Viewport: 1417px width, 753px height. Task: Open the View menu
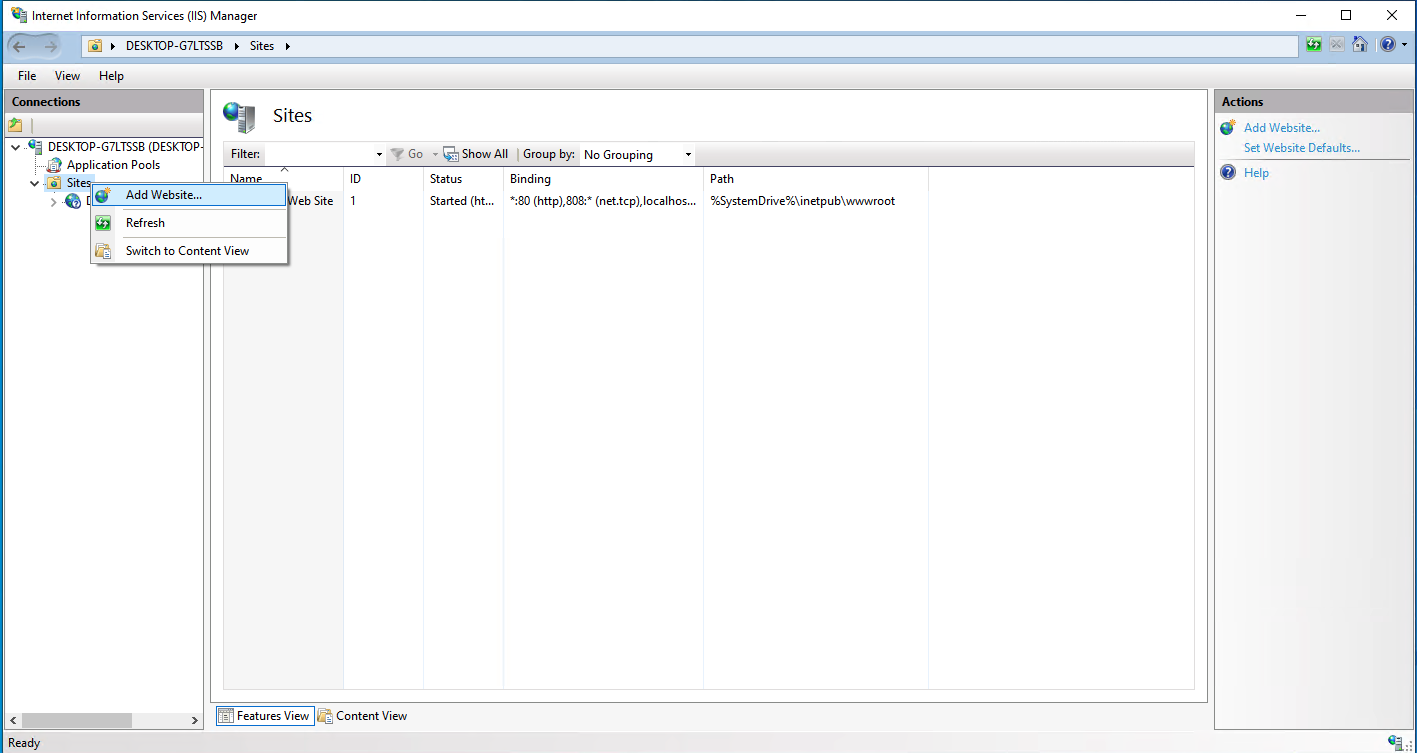coord(67,76)
